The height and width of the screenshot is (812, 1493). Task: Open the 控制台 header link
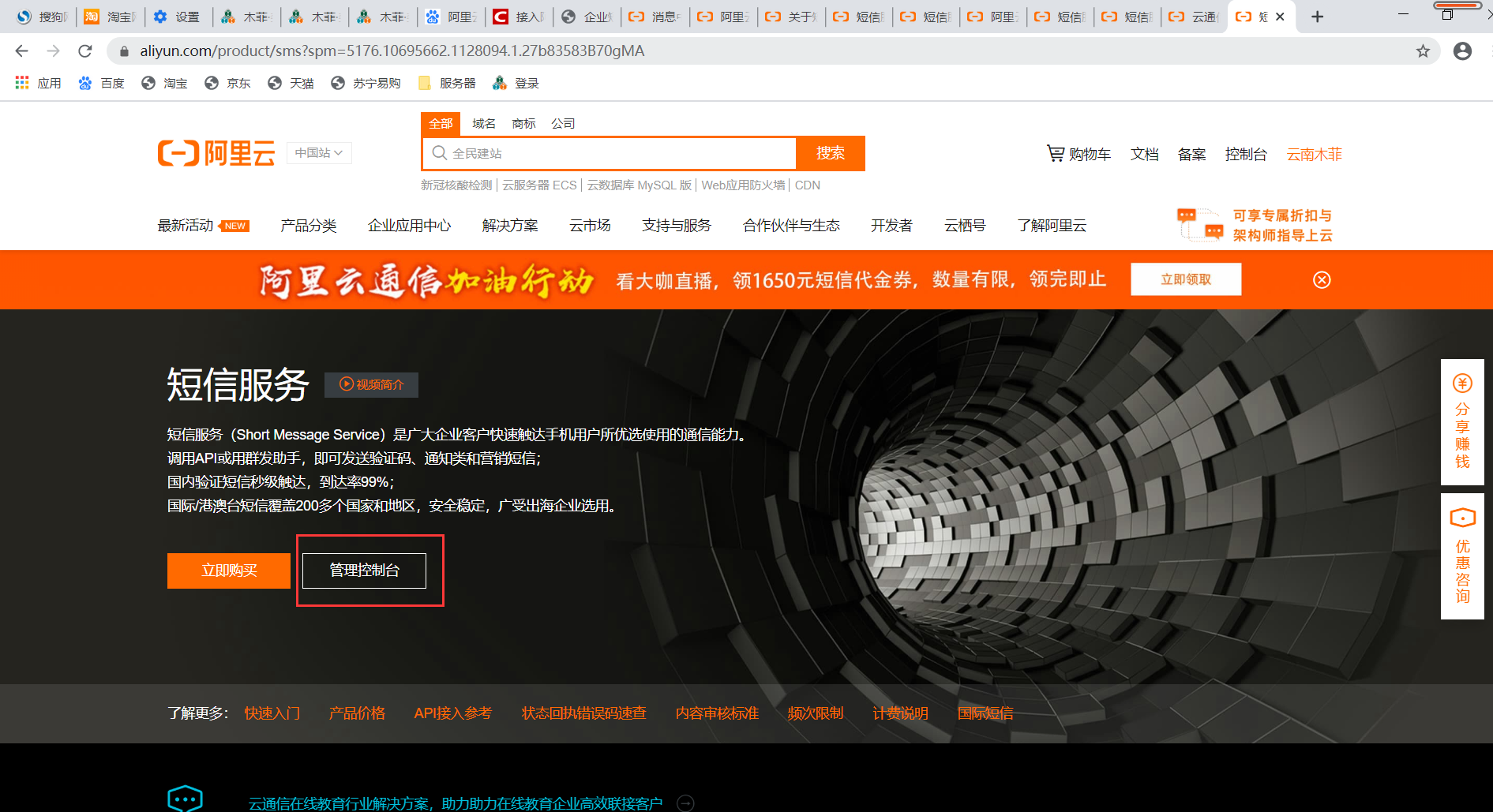click(x=1246, y=155)
